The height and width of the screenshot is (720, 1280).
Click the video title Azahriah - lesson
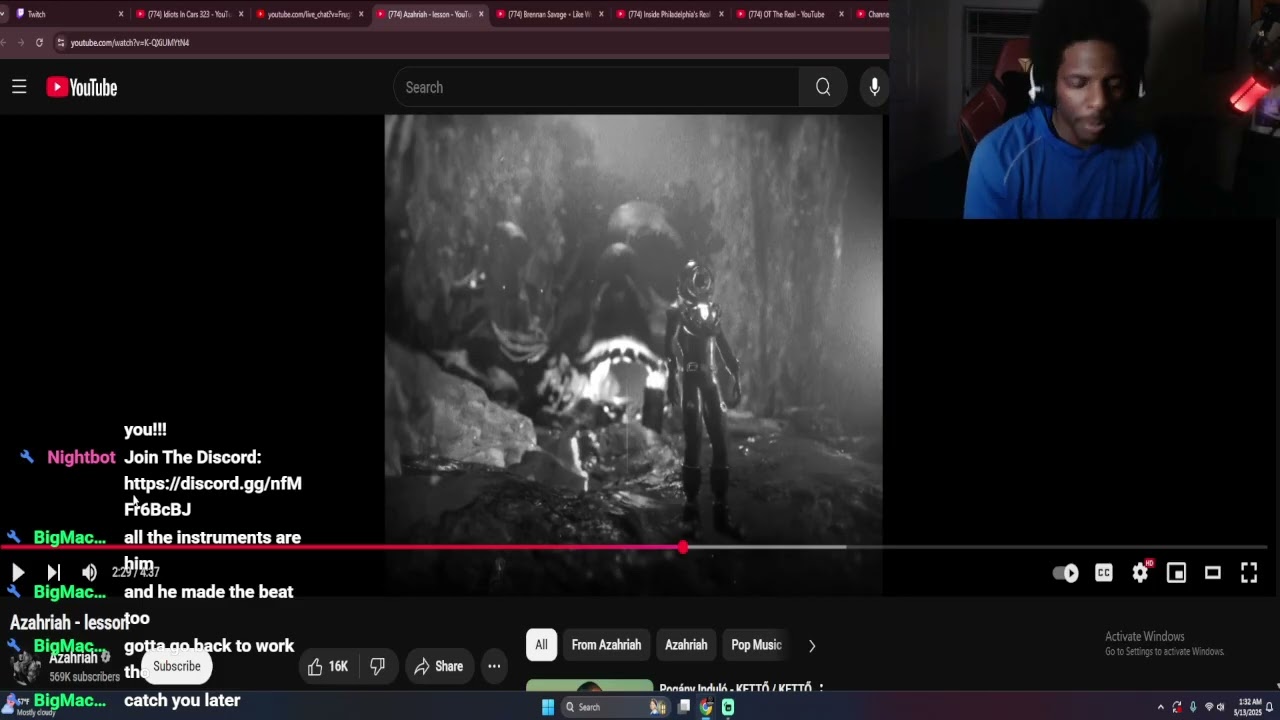click(68, 622)
